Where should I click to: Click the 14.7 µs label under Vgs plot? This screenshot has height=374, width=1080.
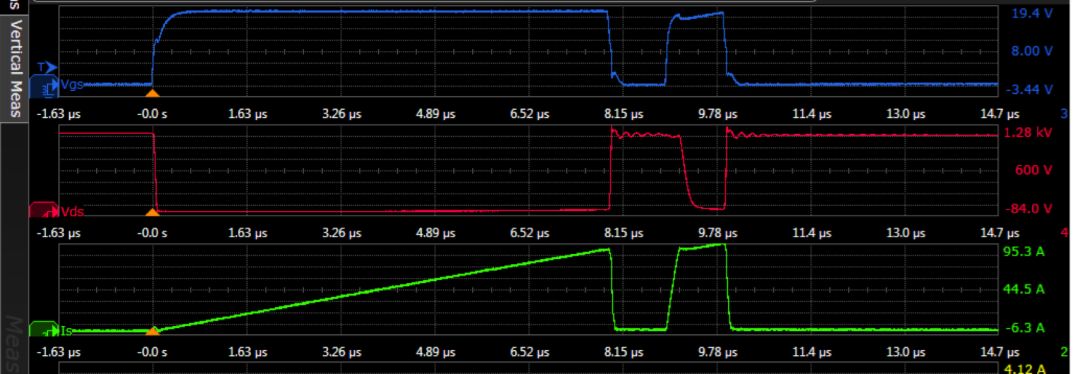(x=999, y=114)
